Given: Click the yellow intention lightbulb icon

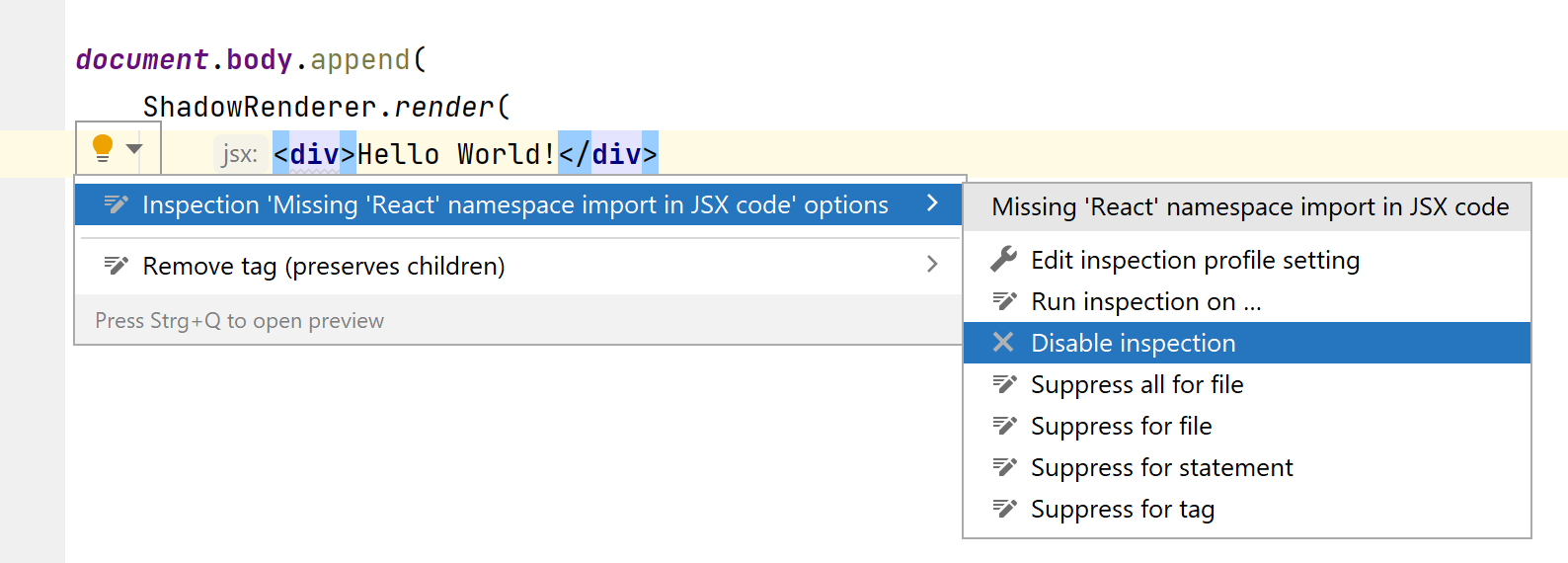Looking at the screenshot, I should point(103,148).
